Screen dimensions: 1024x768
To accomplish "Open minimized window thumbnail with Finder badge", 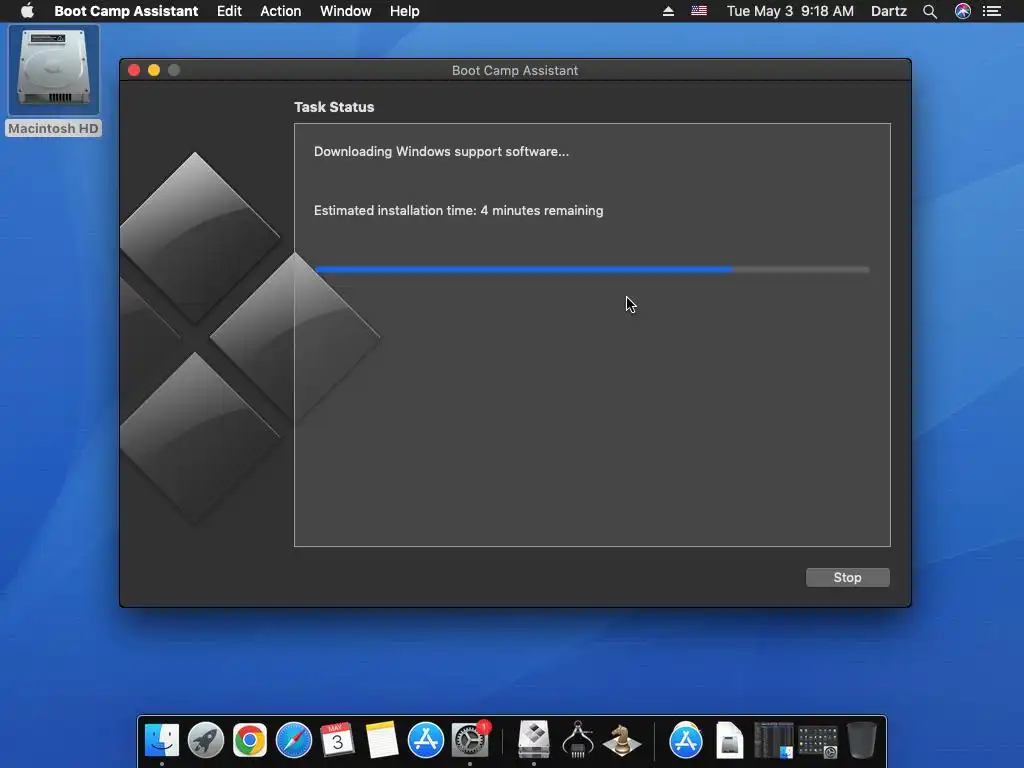I will point(774,740).
